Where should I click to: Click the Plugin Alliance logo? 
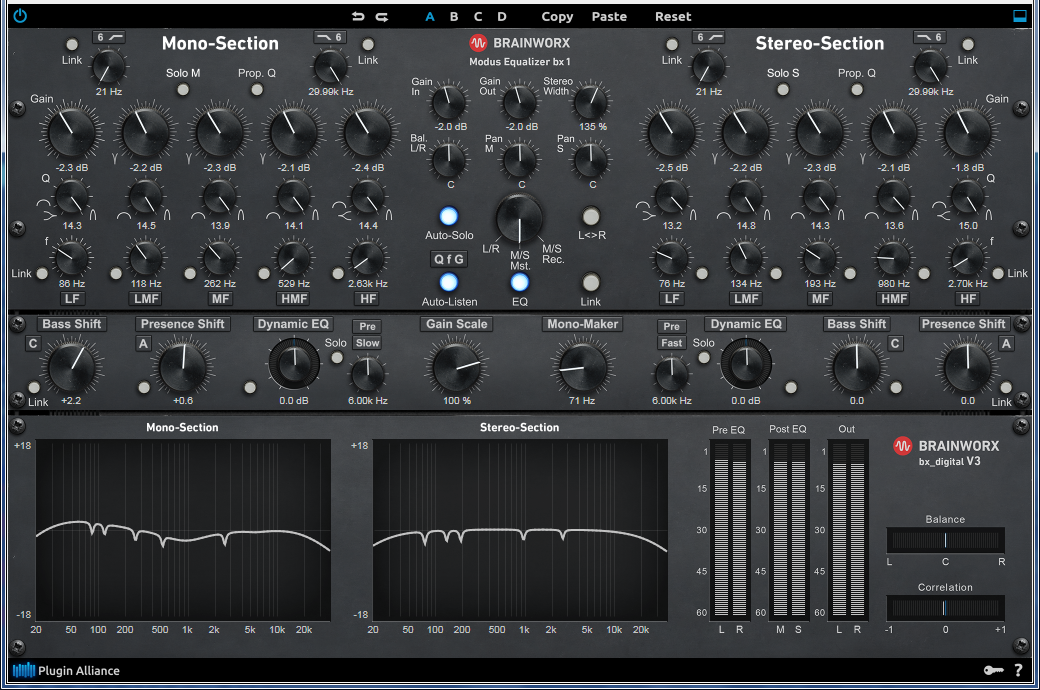(66, 670)
